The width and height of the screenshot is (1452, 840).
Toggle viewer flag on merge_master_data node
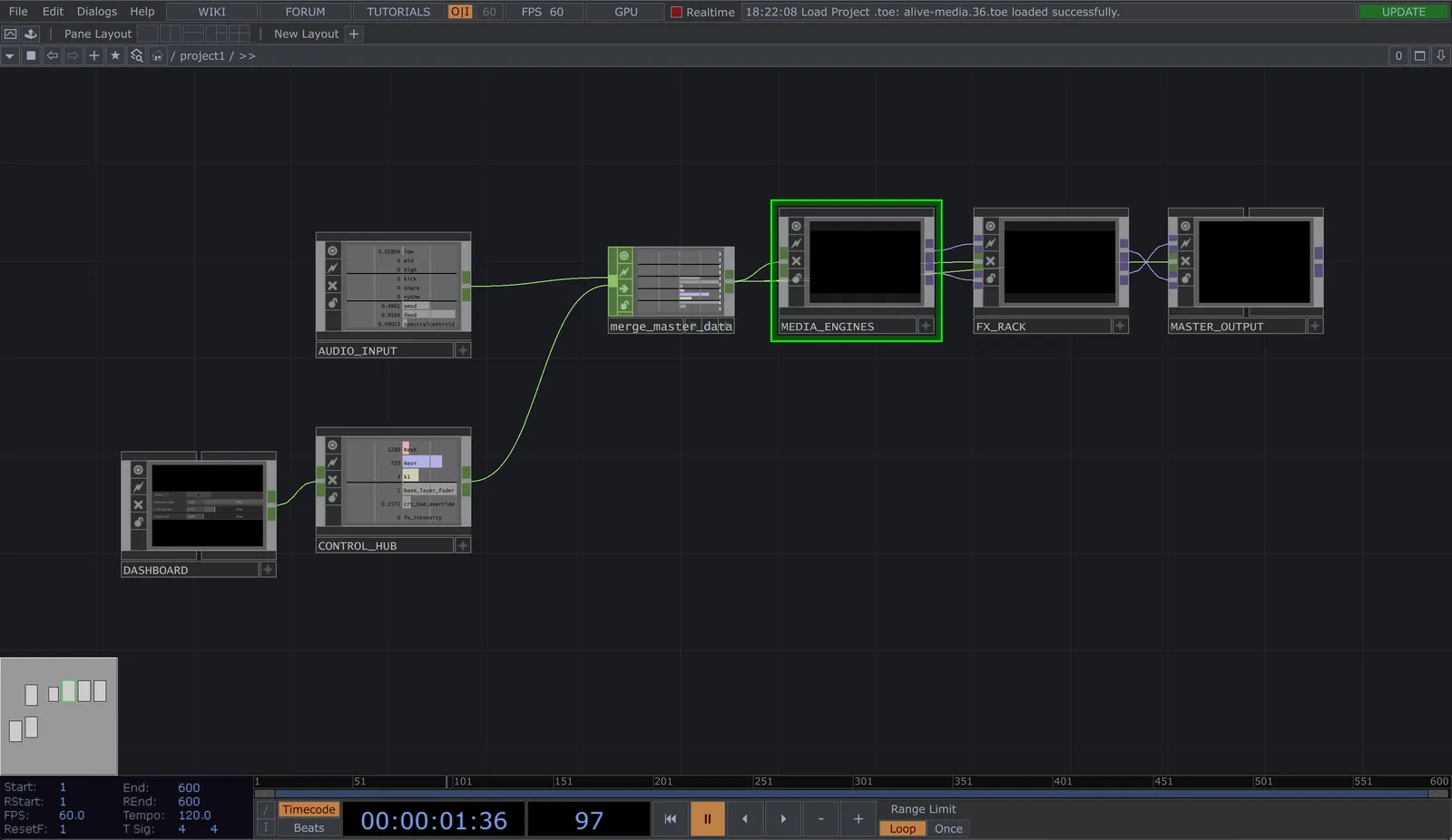(x=624, y=256)
